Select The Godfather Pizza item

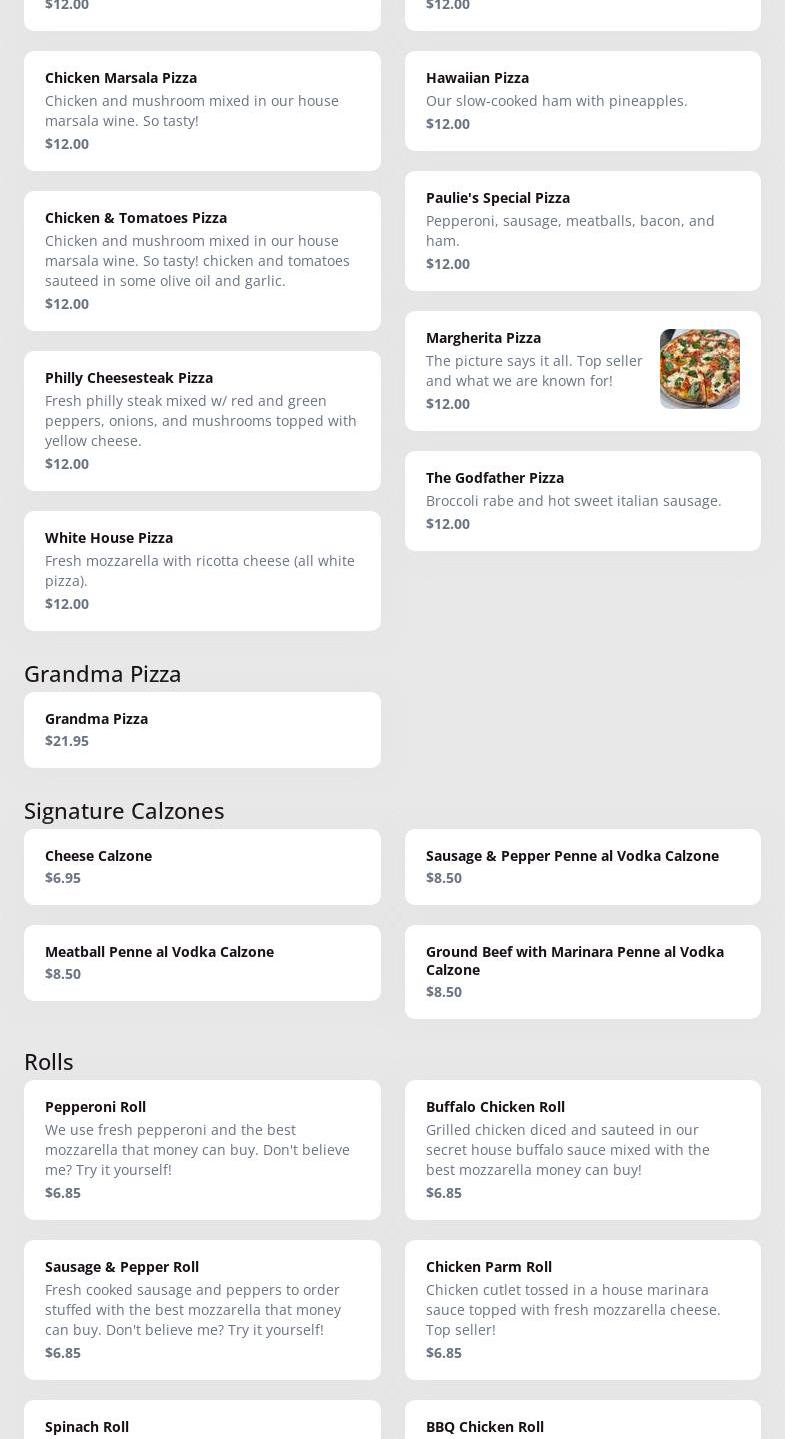pyautogui.click(x=582, y=500)
